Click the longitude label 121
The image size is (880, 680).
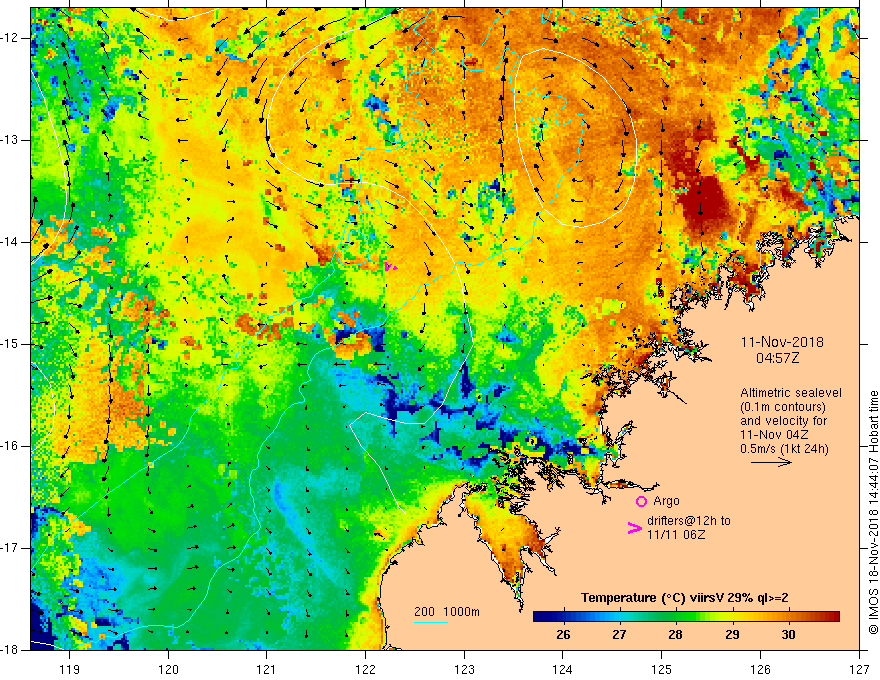[267, 669]
